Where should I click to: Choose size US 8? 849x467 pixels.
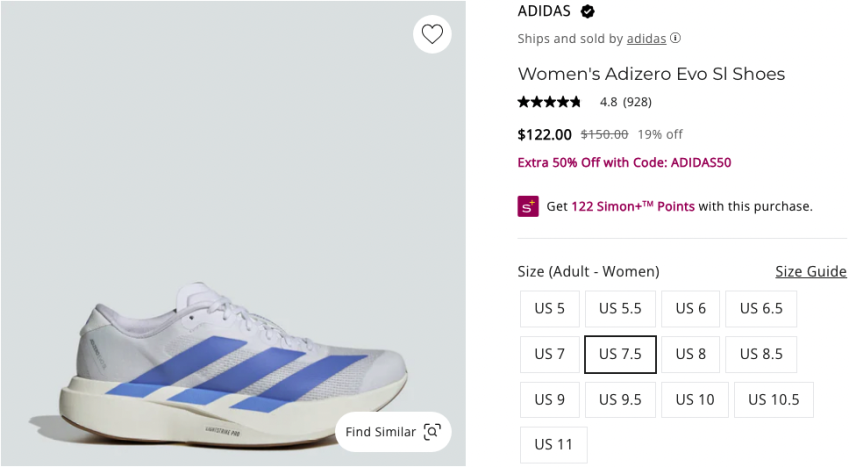pos(690,354)
